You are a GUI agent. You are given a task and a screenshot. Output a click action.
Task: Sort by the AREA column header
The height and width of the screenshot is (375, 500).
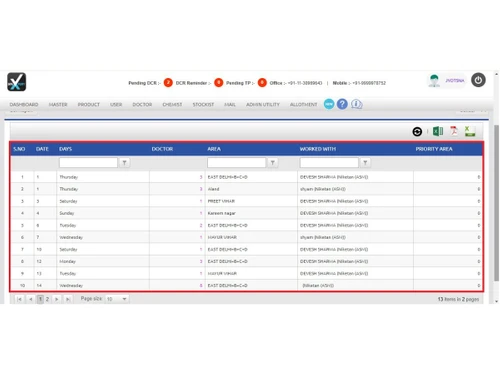pos(214,149)
